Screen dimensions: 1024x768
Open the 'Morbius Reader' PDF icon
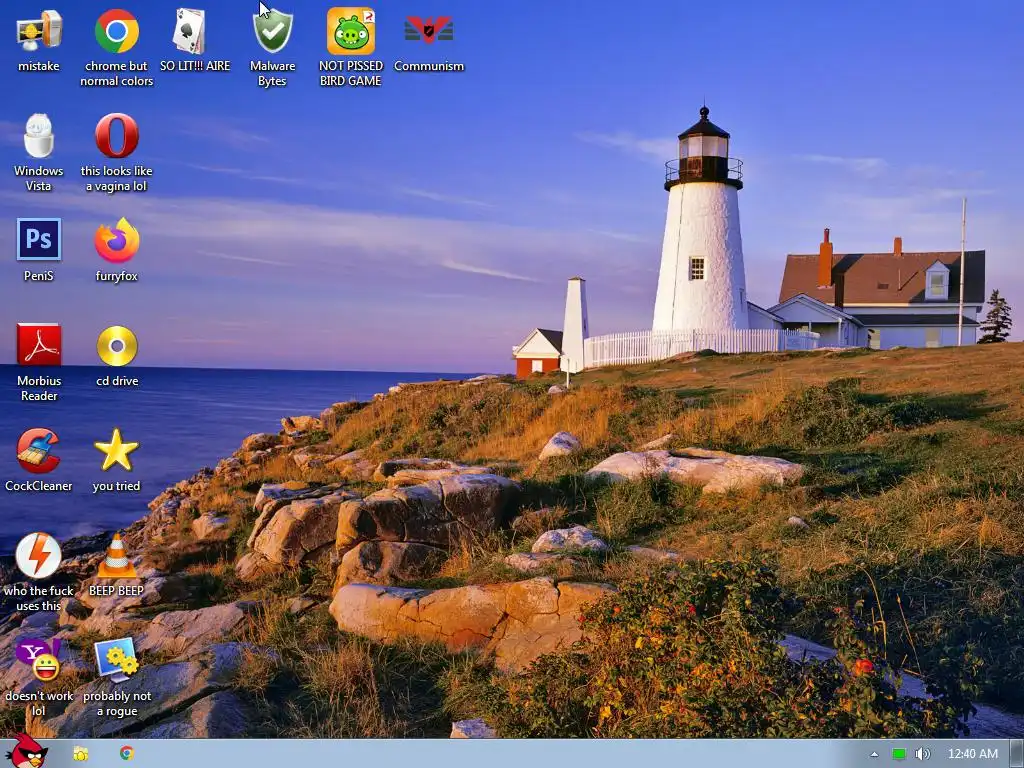tap(39, 345)
